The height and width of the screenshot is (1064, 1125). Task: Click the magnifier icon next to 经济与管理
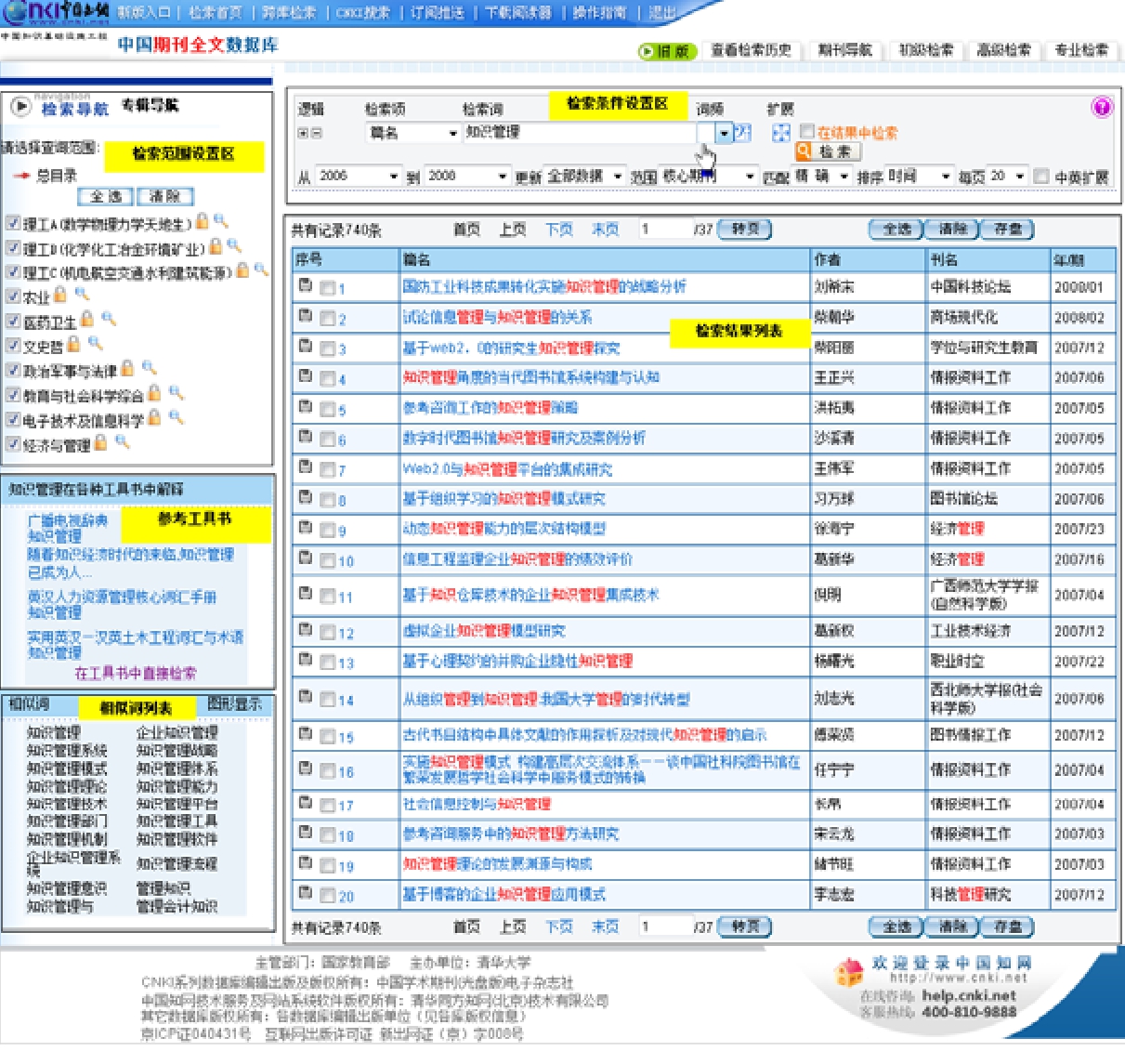pos(122,442)
